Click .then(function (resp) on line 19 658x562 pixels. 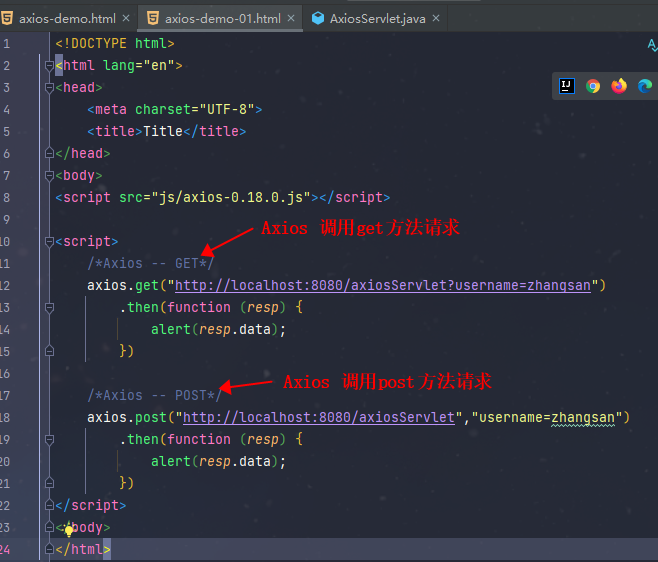point(203,439)
